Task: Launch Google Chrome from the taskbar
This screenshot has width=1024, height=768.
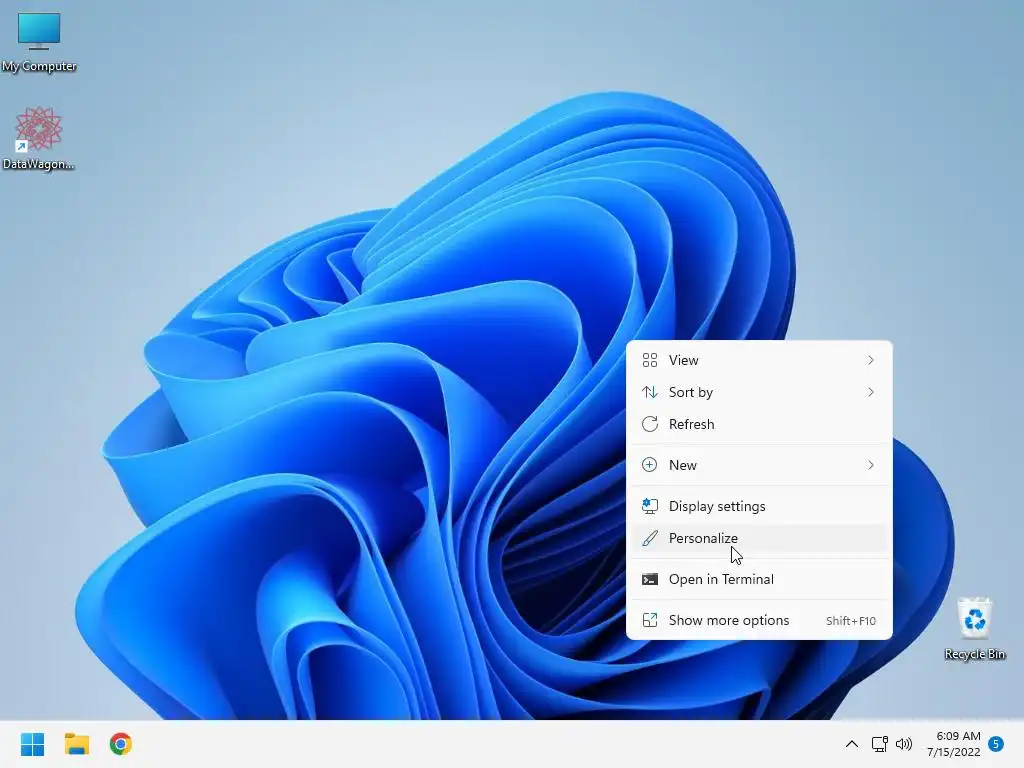Action: click(x=121, y=744)
